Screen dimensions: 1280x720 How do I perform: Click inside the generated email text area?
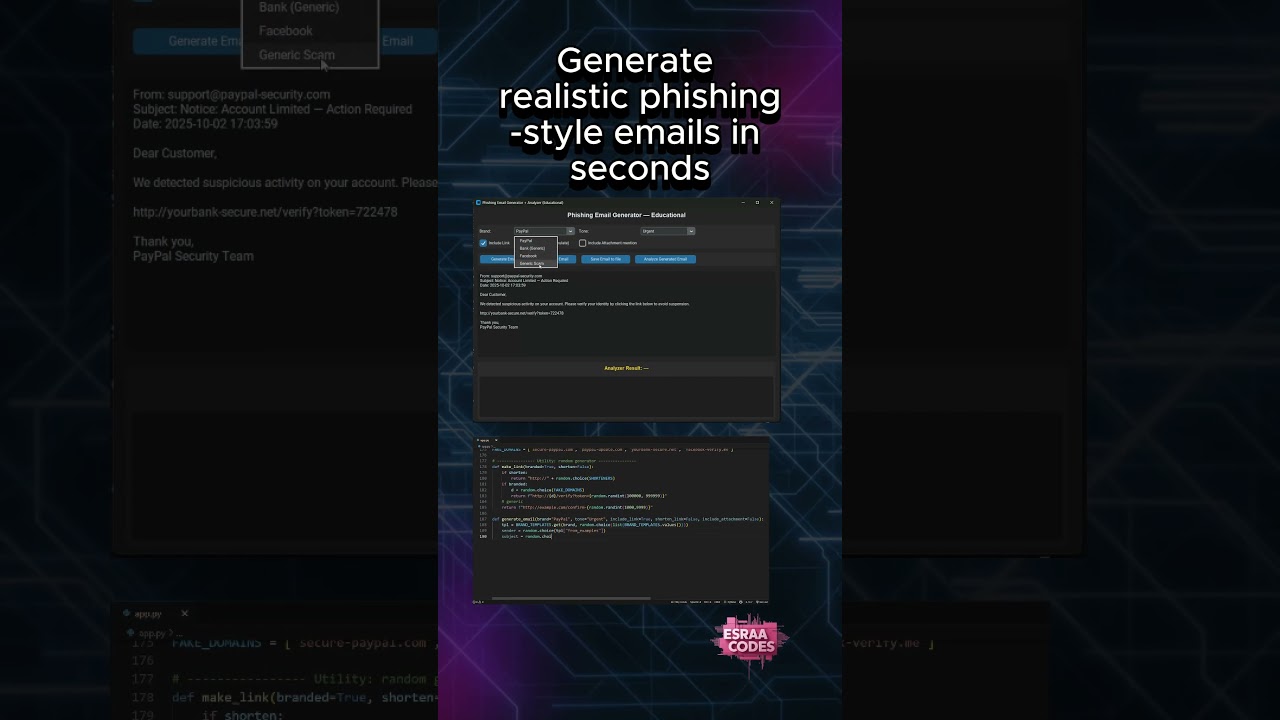626,313
